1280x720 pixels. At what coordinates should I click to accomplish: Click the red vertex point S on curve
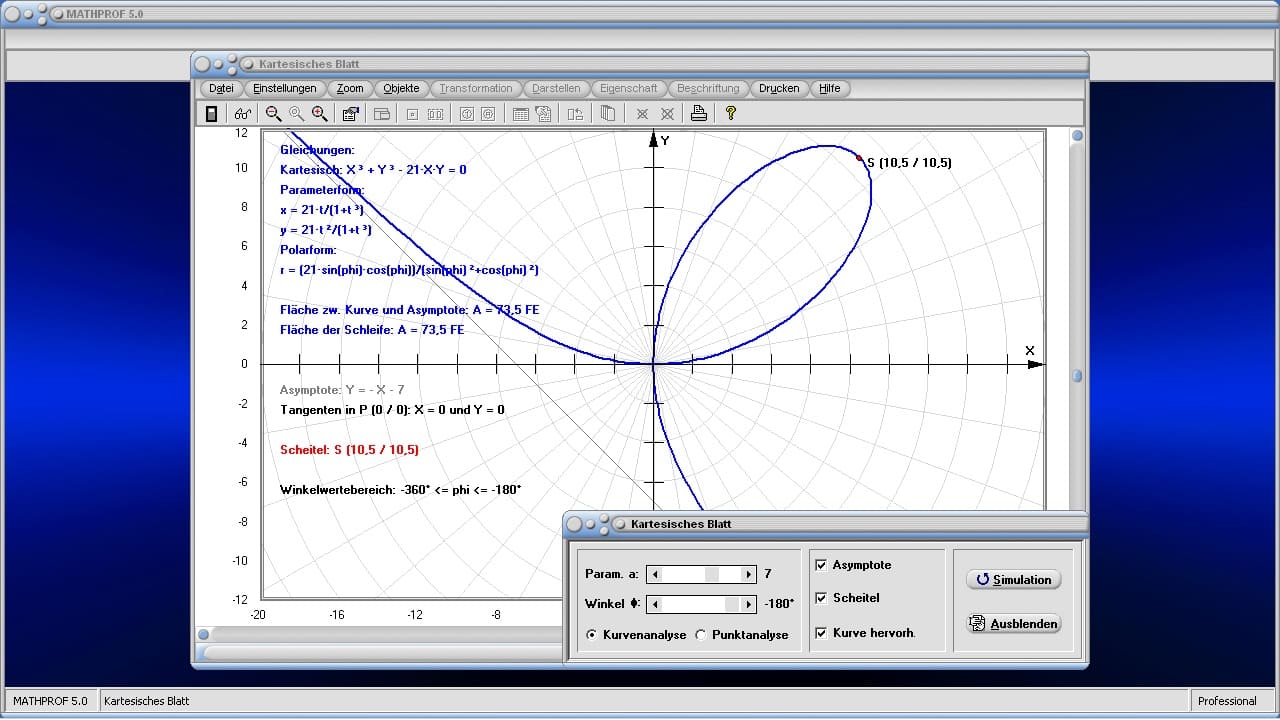tap(859, 157)
